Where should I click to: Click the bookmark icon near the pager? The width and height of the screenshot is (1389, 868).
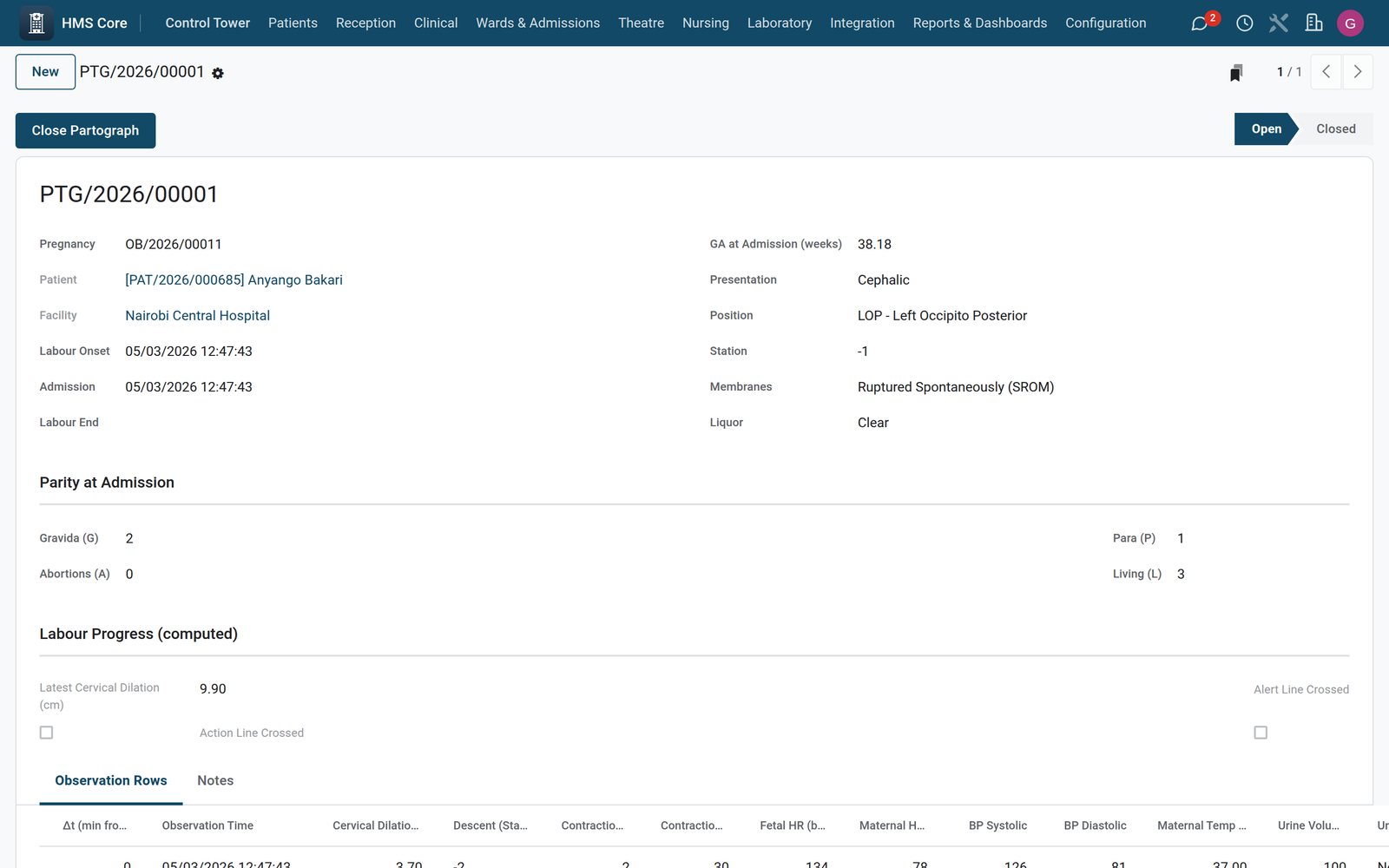tap(1235, 73)
